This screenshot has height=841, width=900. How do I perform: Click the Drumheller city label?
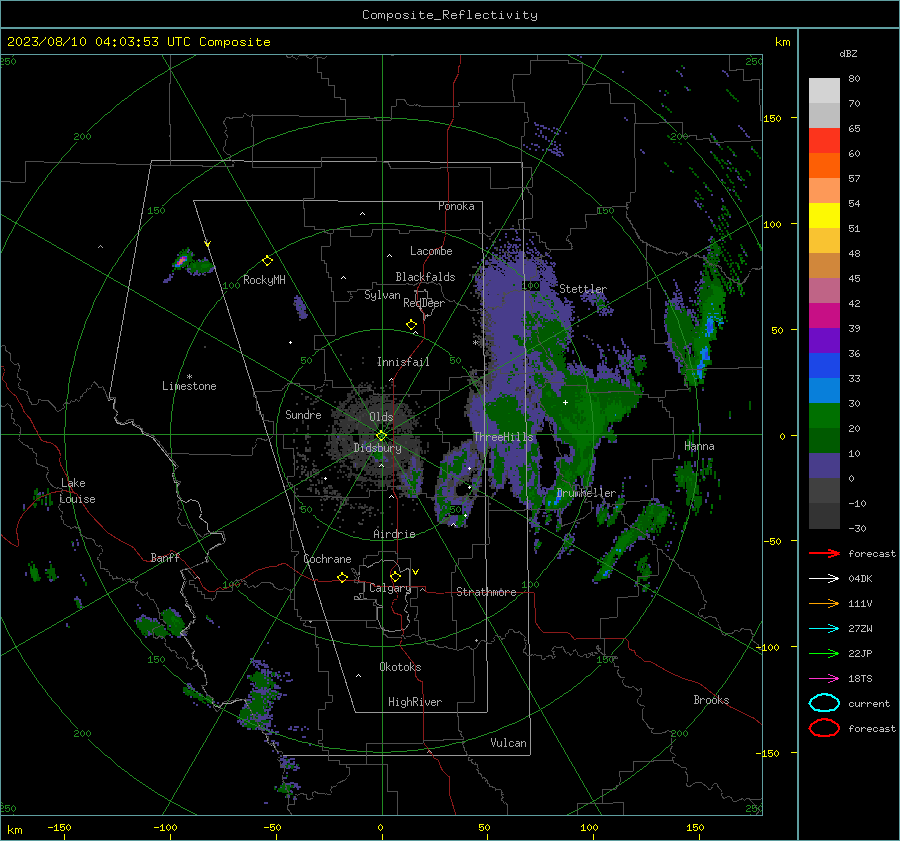point(587,493)
